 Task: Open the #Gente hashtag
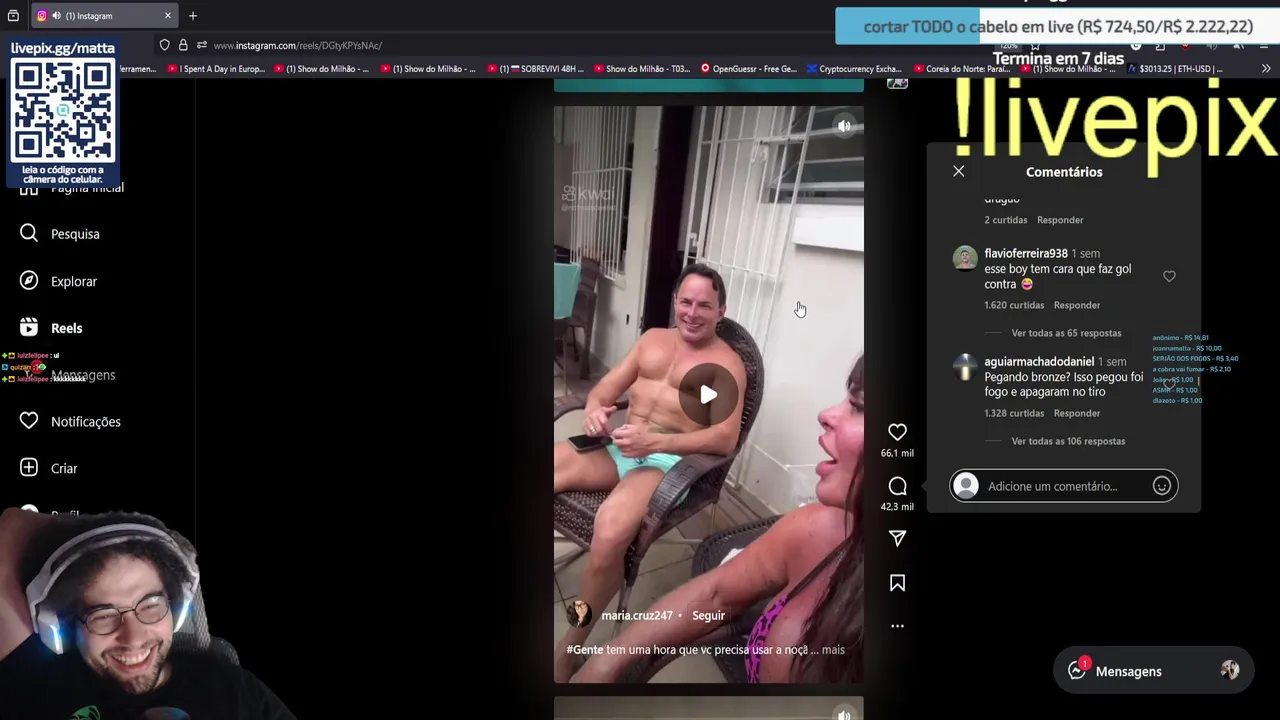[585, 650]
